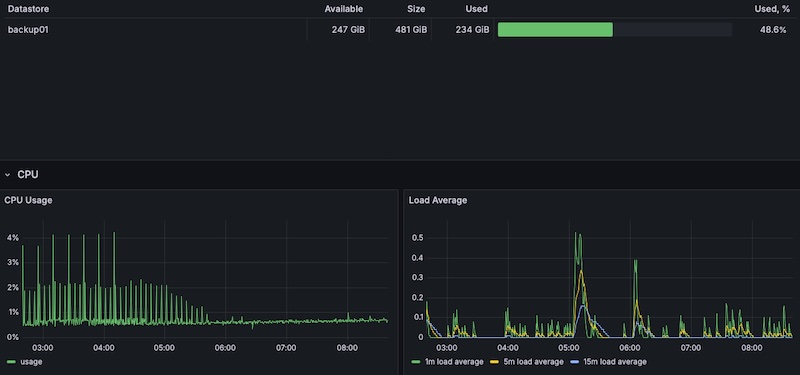Click the 247 GiB available value
Image resolution: width=800 pixels, height=375 pixels.
[348, 30]
